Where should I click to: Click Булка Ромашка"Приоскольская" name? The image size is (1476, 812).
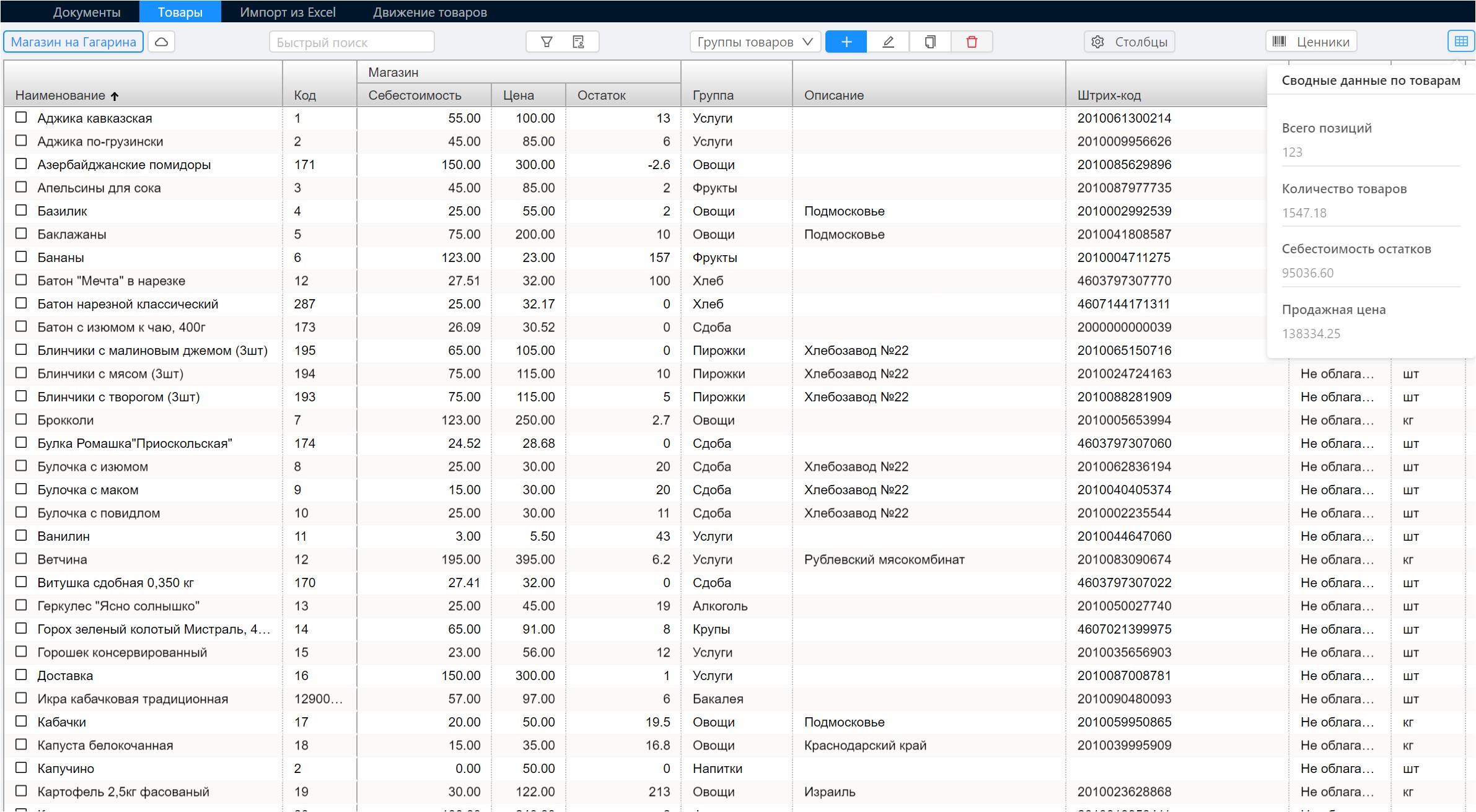[x=134, y=443]
